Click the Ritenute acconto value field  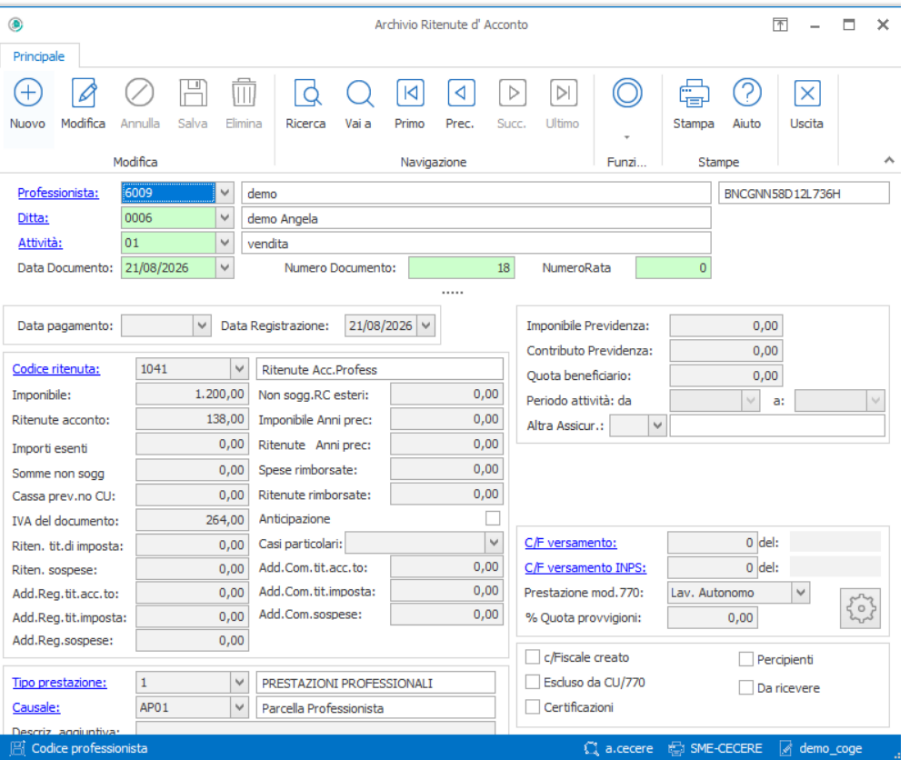pos(192,419)
